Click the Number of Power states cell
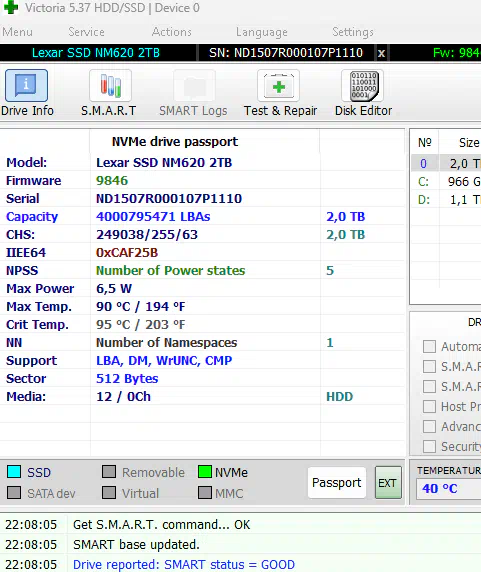481x572 pixels. (170, 270)
